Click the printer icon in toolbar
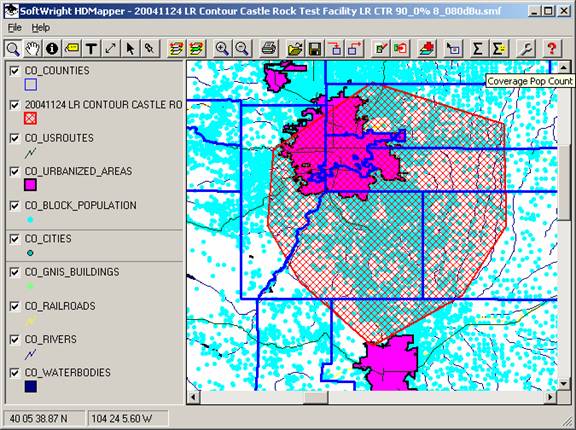576x430 pixels. point(269,48)
